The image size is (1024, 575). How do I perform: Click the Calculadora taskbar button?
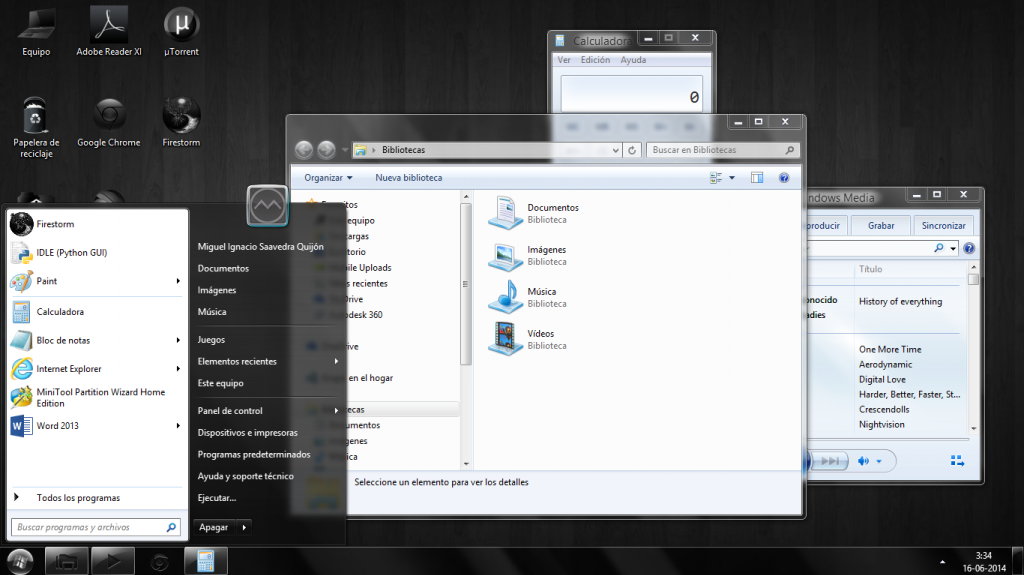pos(206,561)
